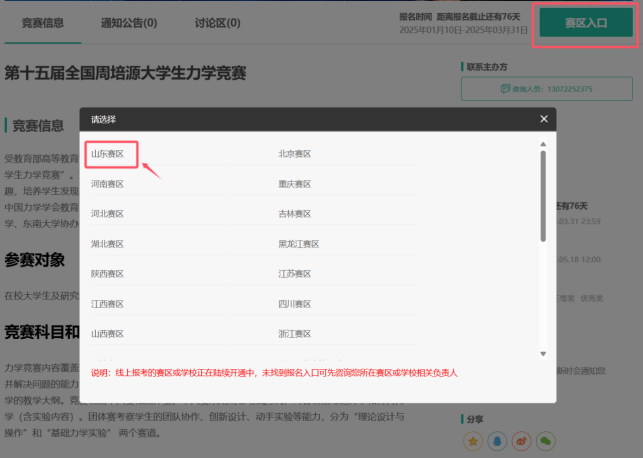Select 黑龙江赛区 option
Screen dimensions: 643x458
tap(299, 244)
